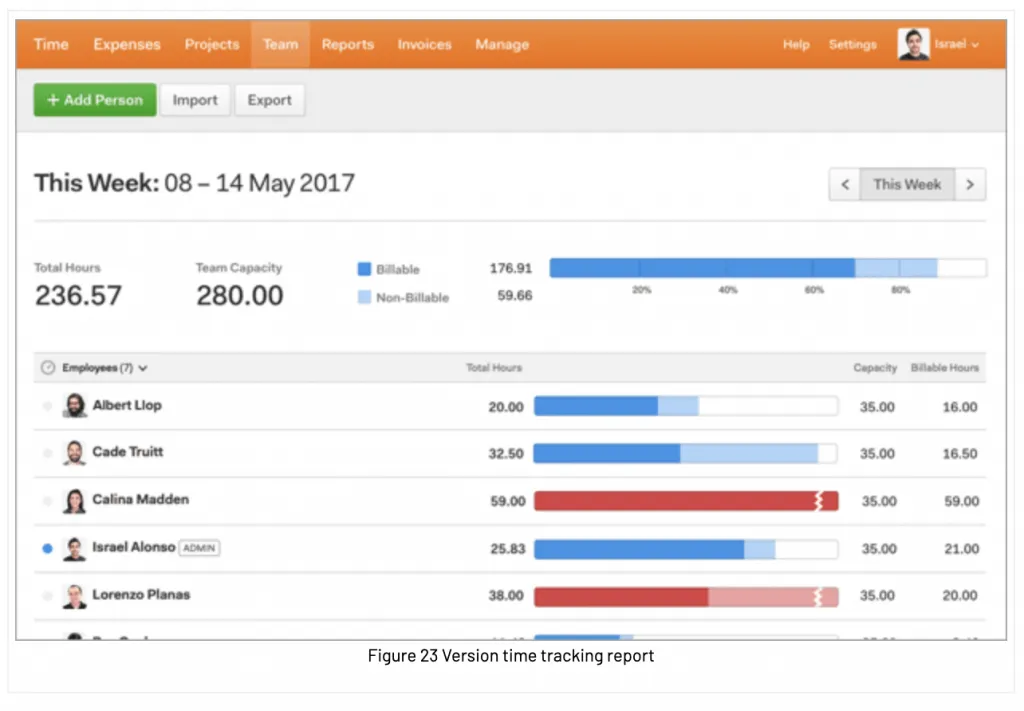
Task: Toggle status dot for Lorenzo Planas
Action: (47, 596)
